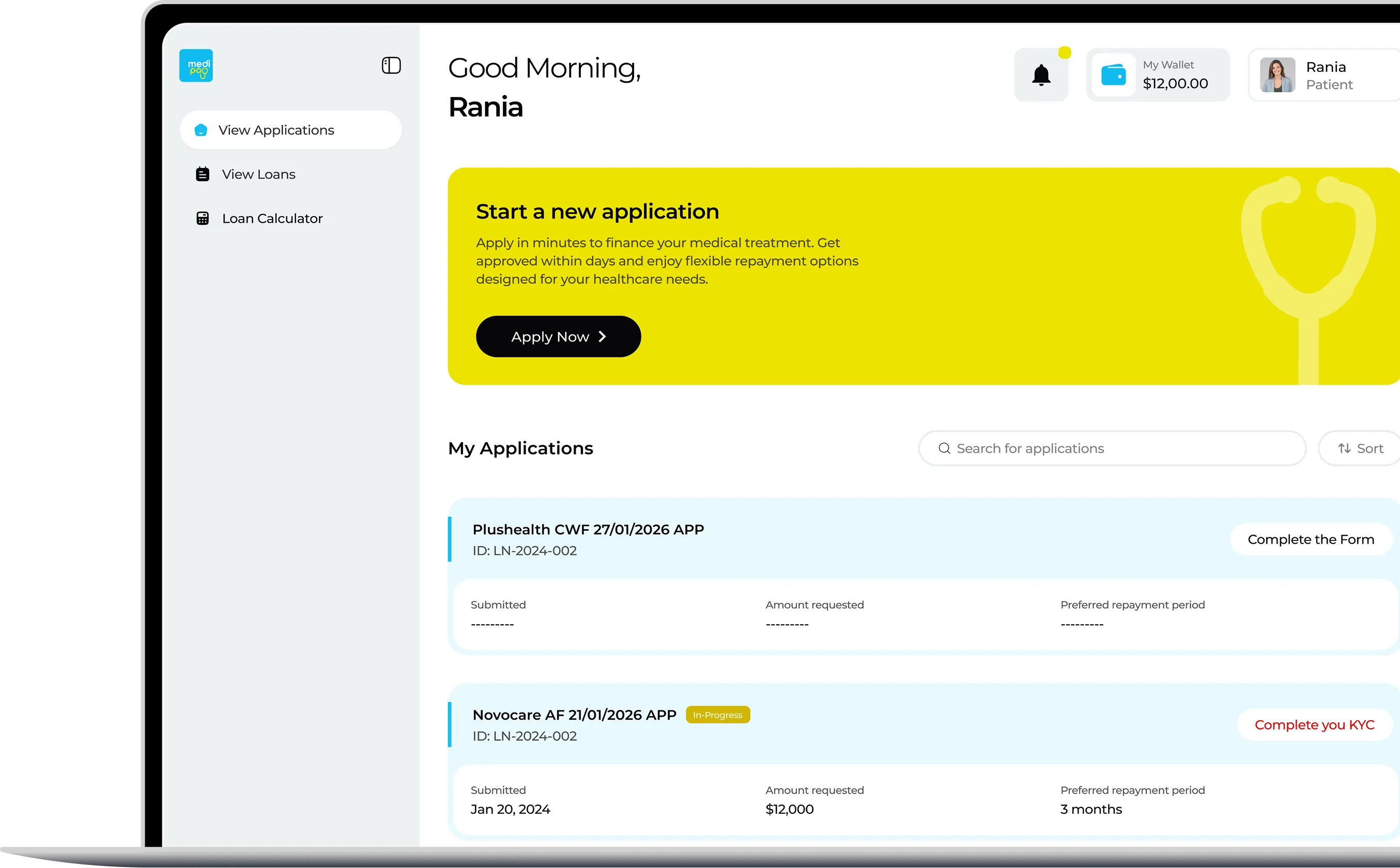The height and width of the screenshot is (868, 1400).
Task: Click the search magnifier icon
Action: point(944,448)
